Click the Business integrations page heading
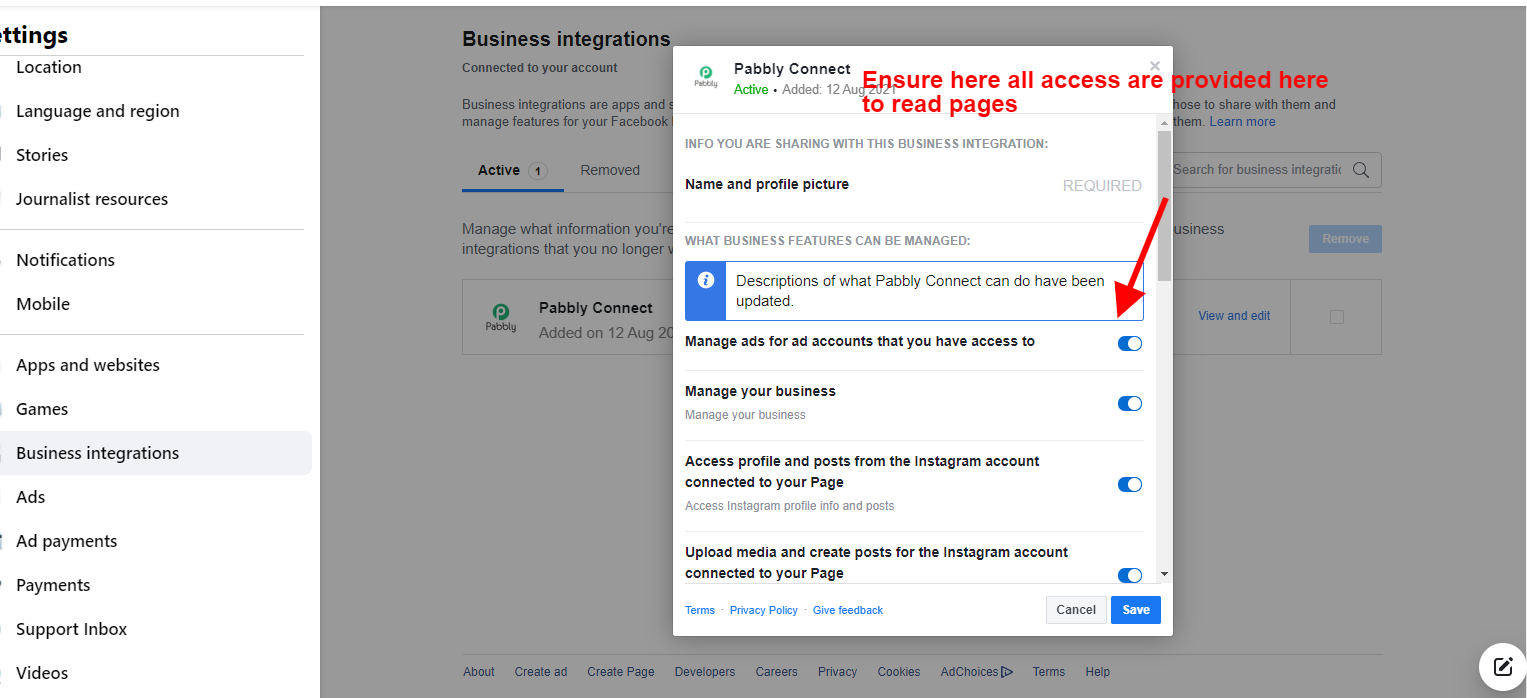The height and width of the screenshot is (698, 1527). [566, 39]
